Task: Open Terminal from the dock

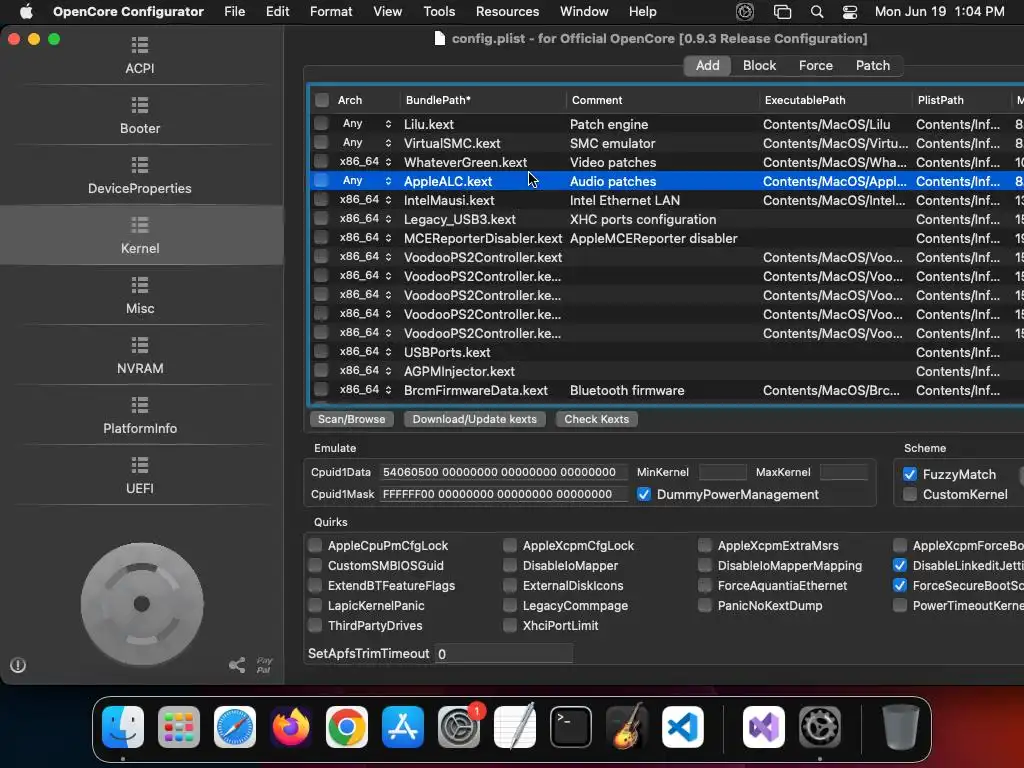Action: pos(571,726)
